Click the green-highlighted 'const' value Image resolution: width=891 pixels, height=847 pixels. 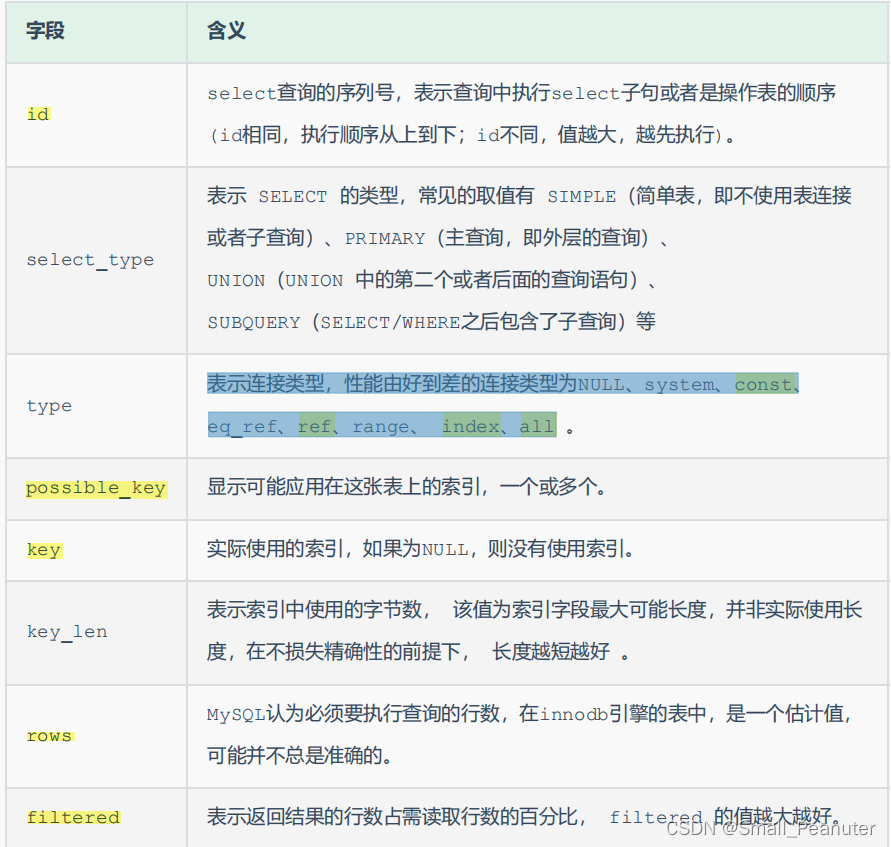coord(763,385)
